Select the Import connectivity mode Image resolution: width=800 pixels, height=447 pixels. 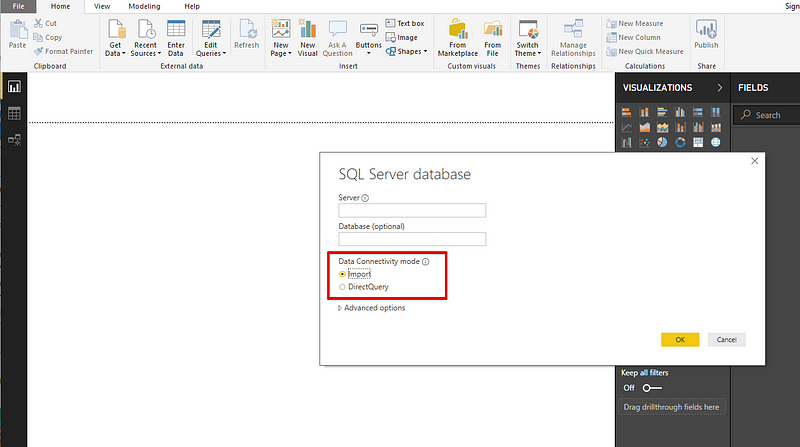pyautogui.click(x=342, y=274)
